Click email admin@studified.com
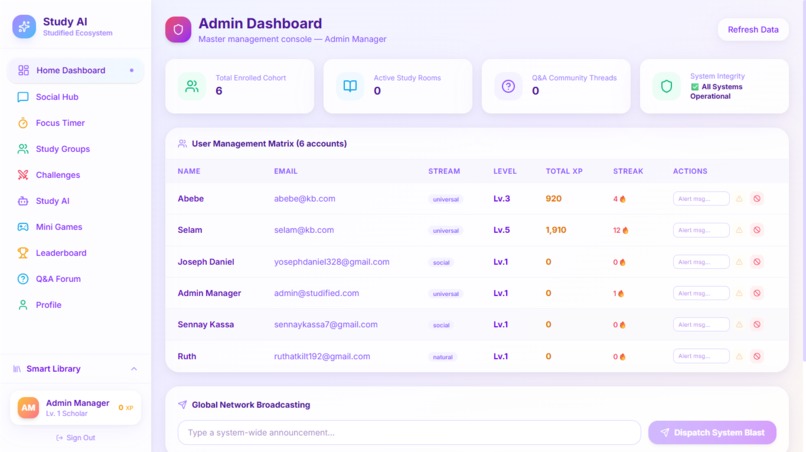 click(x=317, y=293)
